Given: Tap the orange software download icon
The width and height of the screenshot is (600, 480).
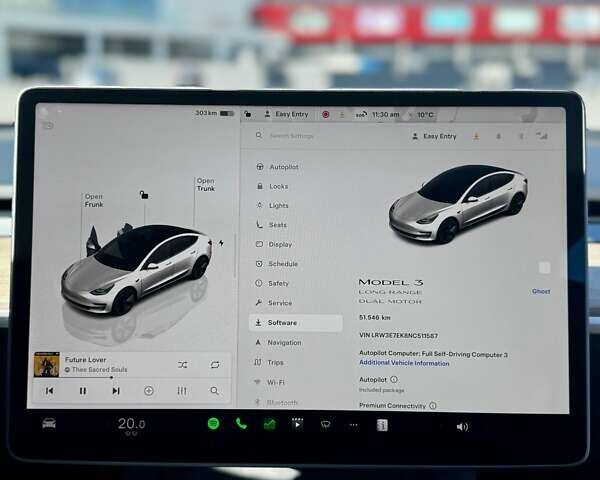Looking at the screenshot, I should 476,136.
